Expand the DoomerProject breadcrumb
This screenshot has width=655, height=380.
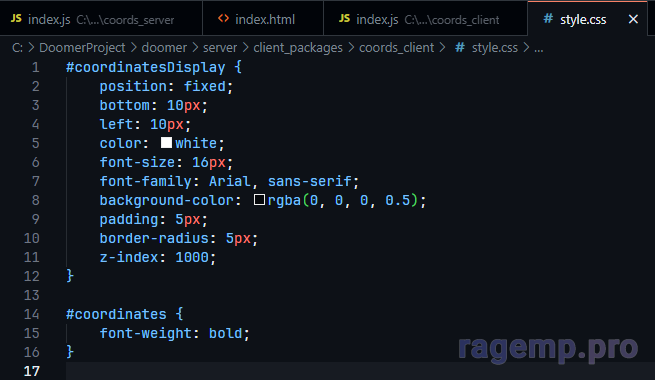(82, 48)
